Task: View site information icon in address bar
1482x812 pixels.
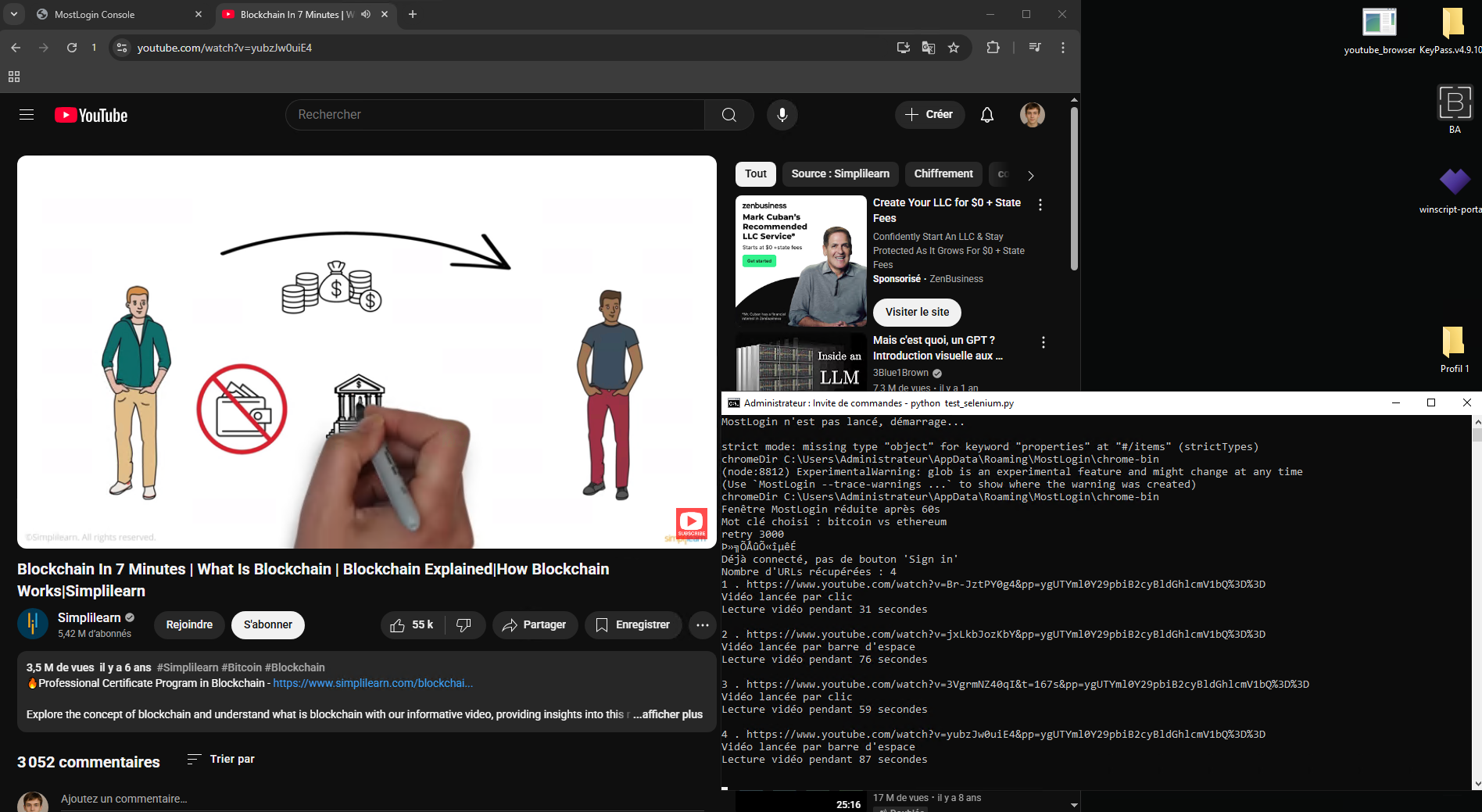Action: pyautogui.click(x=121, y=48)
